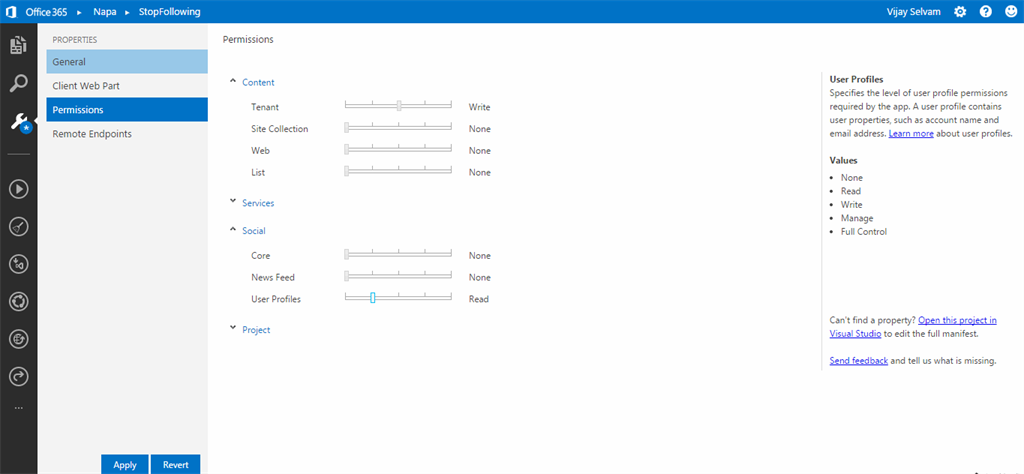The image size is (1024, 474).
Task: Click the User Profiles row label
Action: [276, 299]
